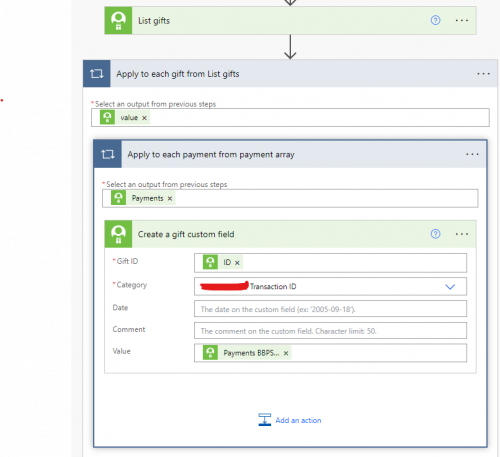This screenshot has width=500, height=457.
Task: Click the payment loop icon
Action: pos(108,154)
